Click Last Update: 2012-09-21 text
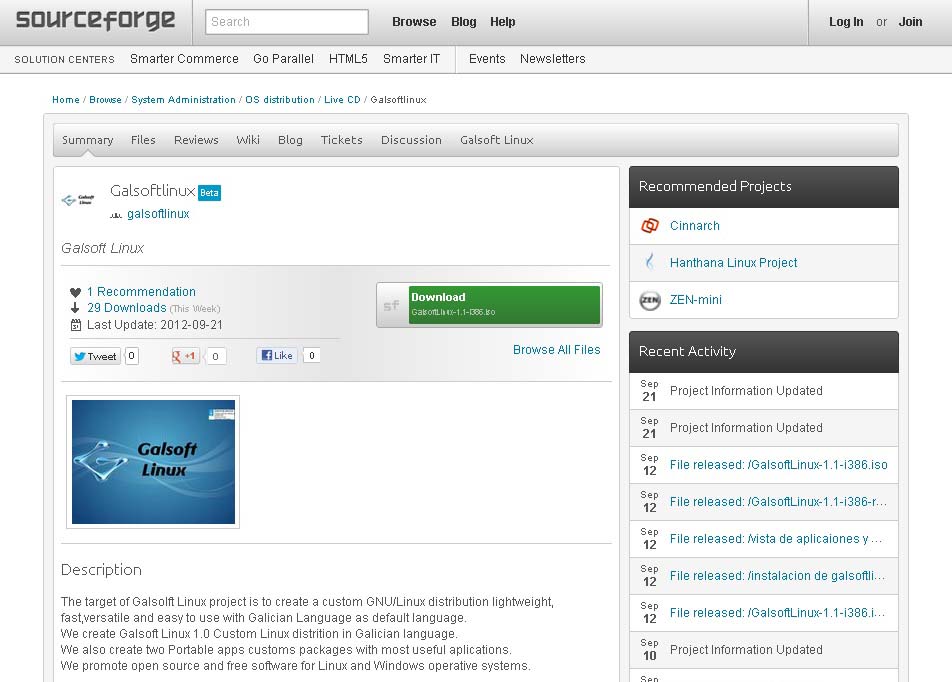 coord(155,325)
